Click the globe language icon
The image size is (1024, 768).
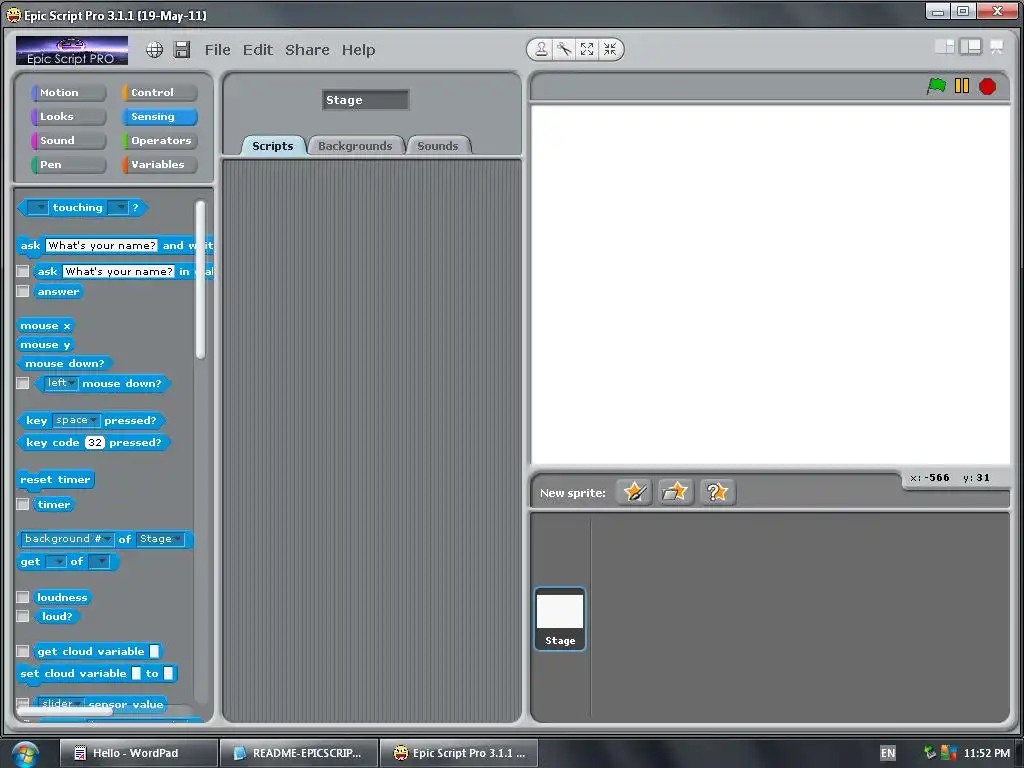(x=154, y=50)
